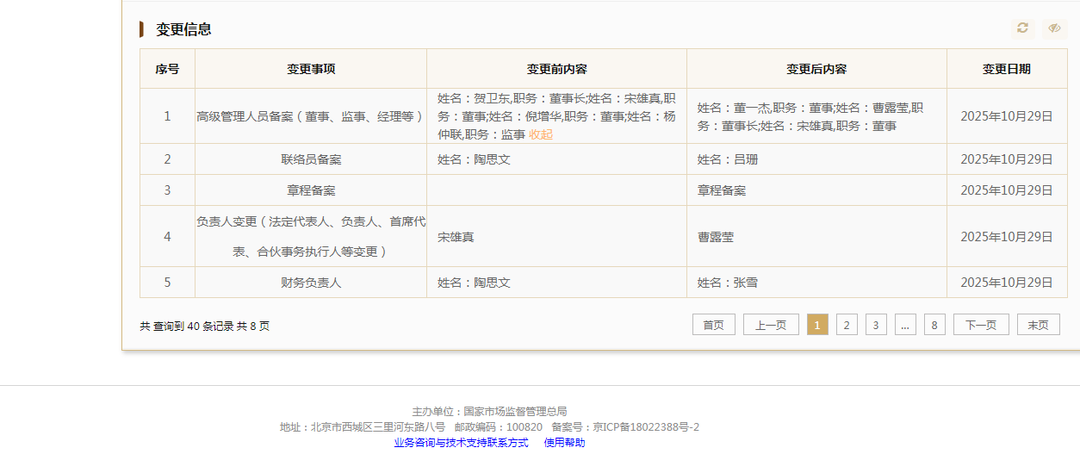
Task: Open pagination page 3
Action: 876,324
